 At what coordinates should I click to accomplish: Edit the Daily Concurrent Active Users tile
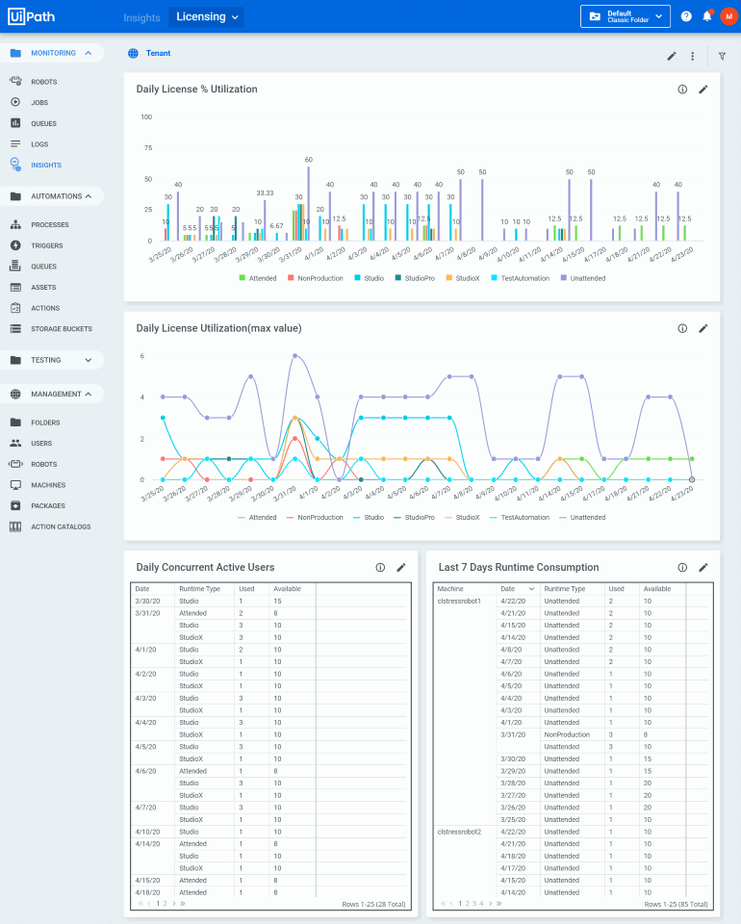pos(401,567)
